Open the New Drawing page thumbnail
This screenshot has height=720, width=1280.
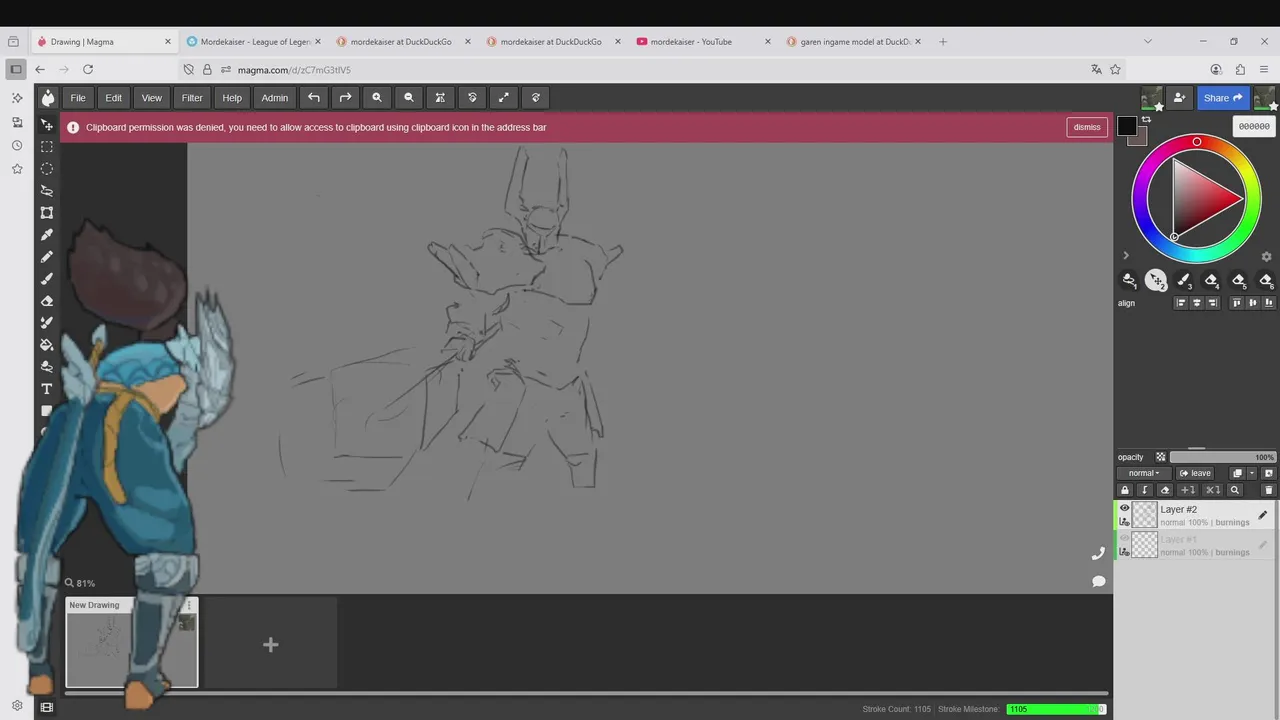coord(132,643)
